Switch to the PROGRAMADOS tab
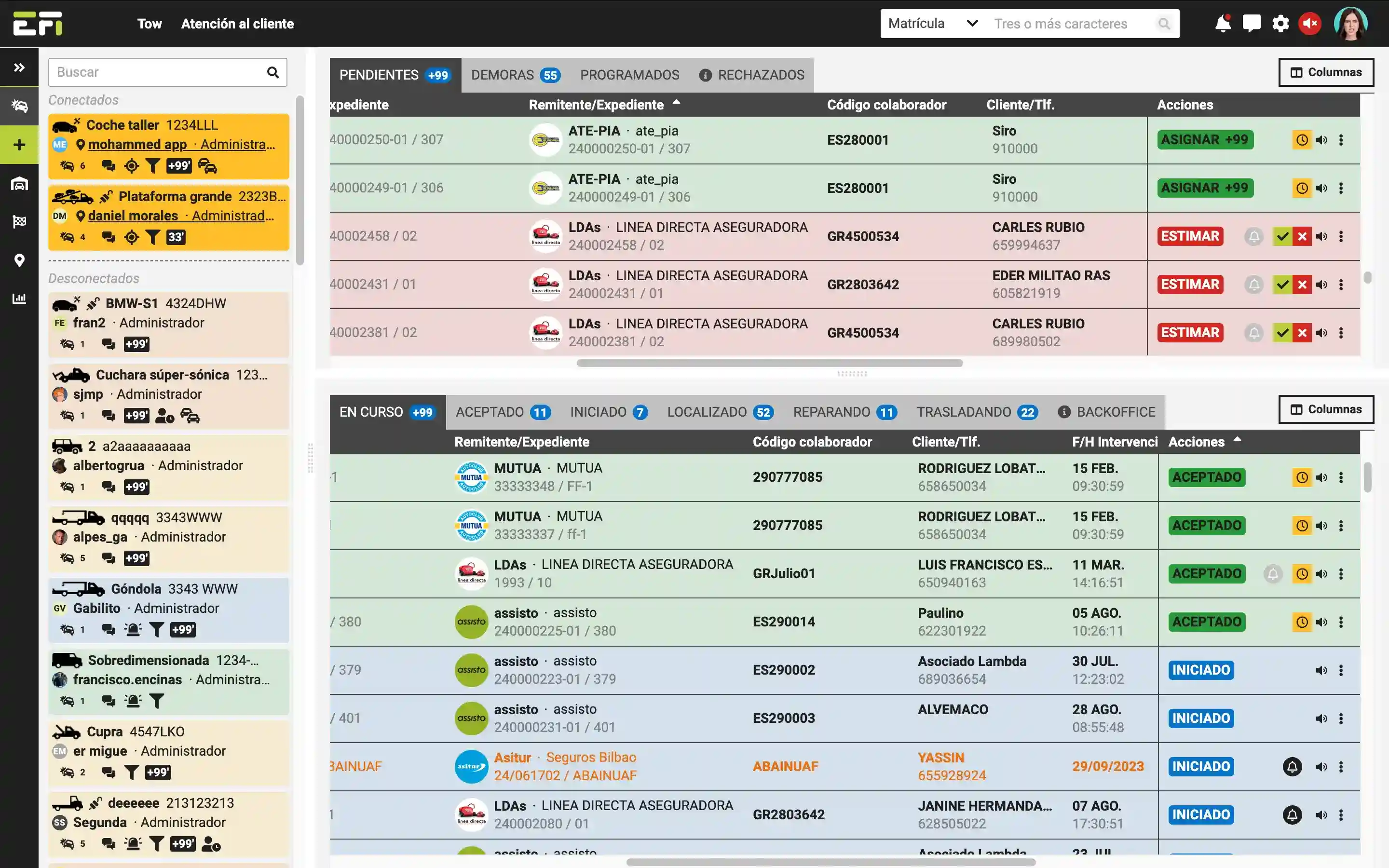The width and height of the screenshot is (1389, 868). click(x=630, y=75)
